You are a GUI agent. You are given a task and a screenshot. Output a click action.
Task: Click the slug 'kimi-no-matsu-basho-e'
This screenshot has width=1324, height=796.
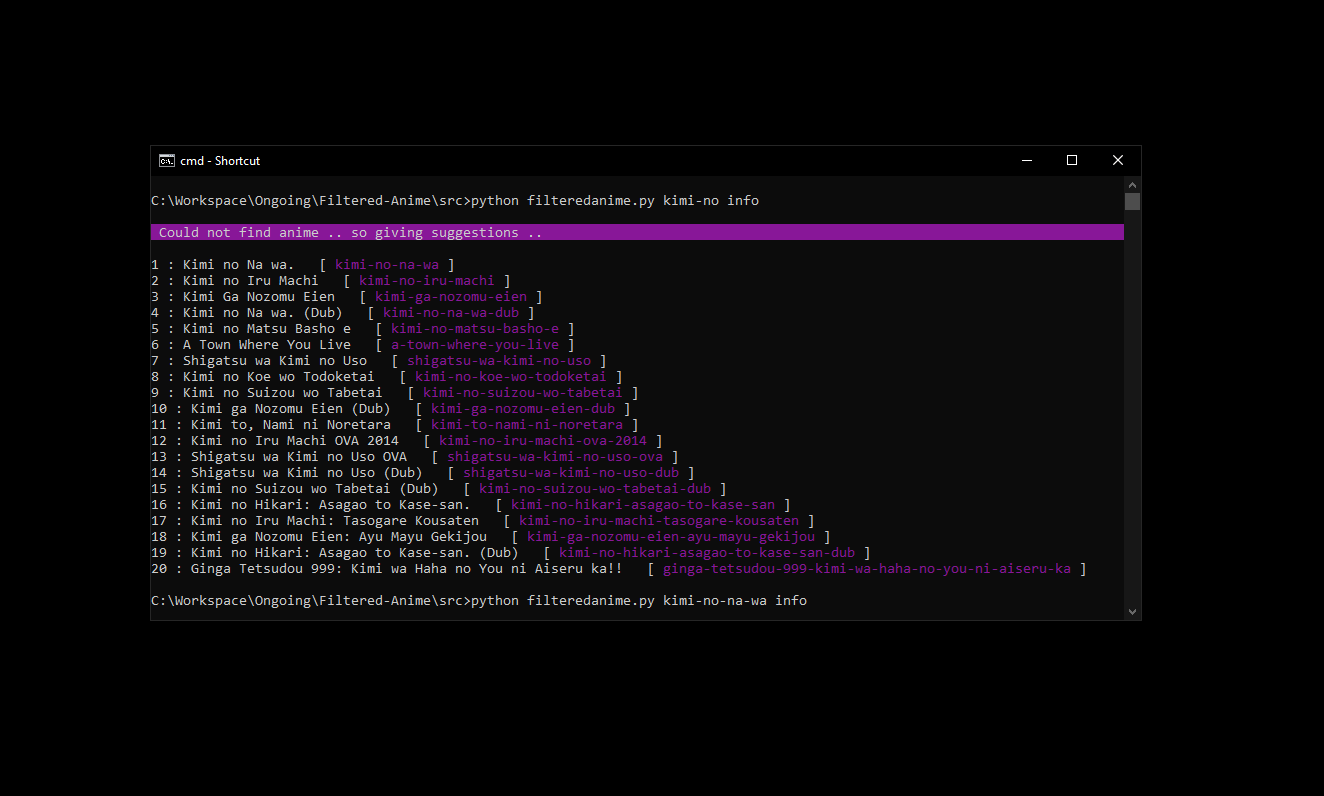tap(475, 329)
